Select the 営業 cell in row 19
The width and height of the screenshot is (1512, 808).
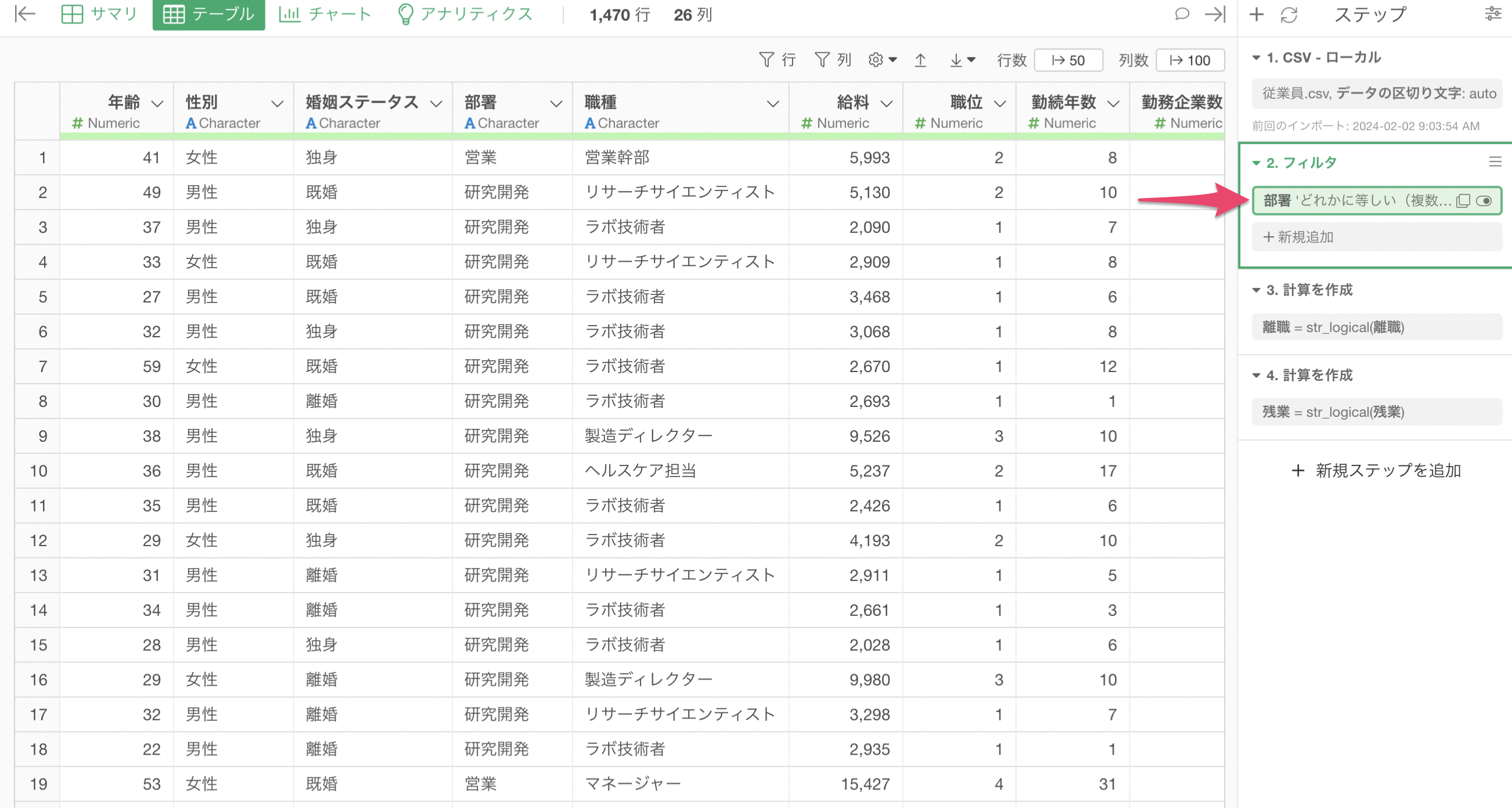[512, 784]
